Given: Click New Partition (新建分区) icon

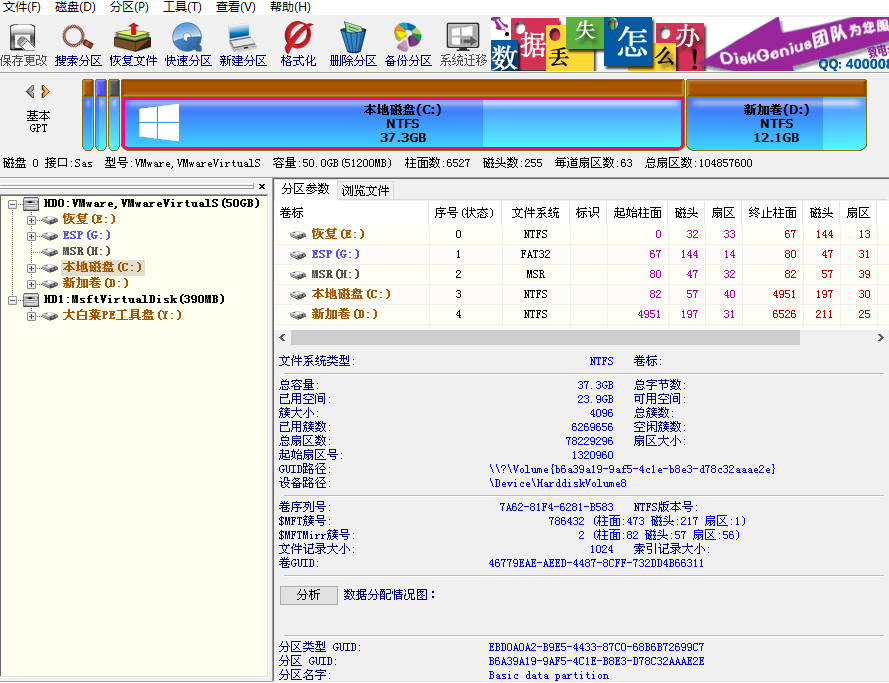Looking at the screenshot, I should [x=243, y=44].
